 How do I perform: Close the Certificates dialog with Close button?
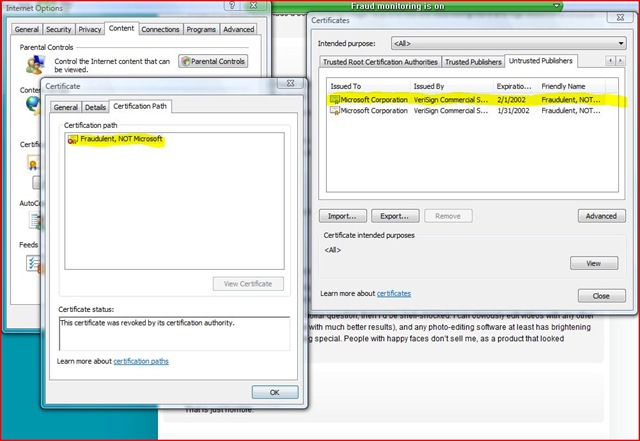click(x=601, y=296)
